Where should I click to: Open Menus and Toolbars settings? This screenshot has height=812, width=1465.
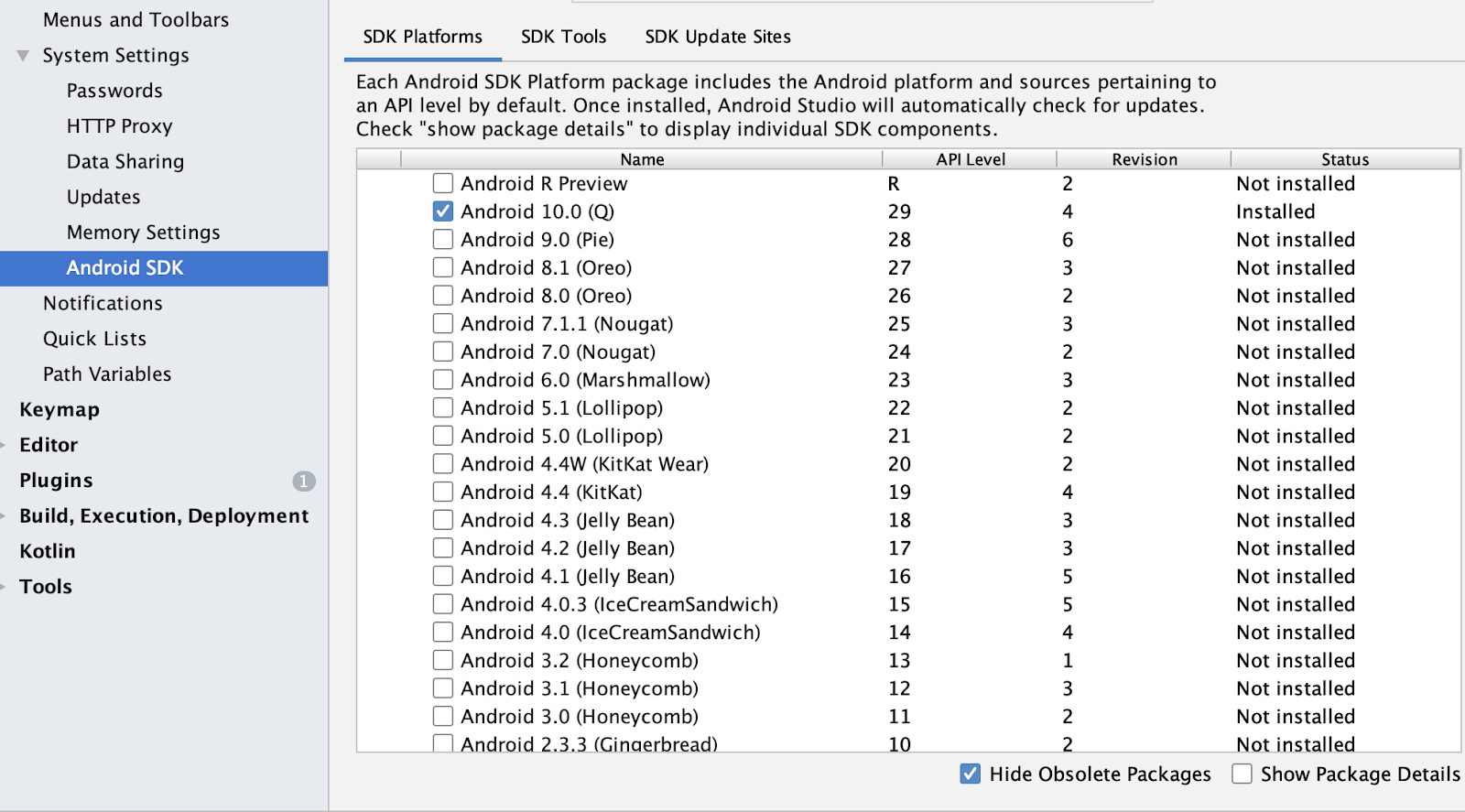tap(136, 20)
